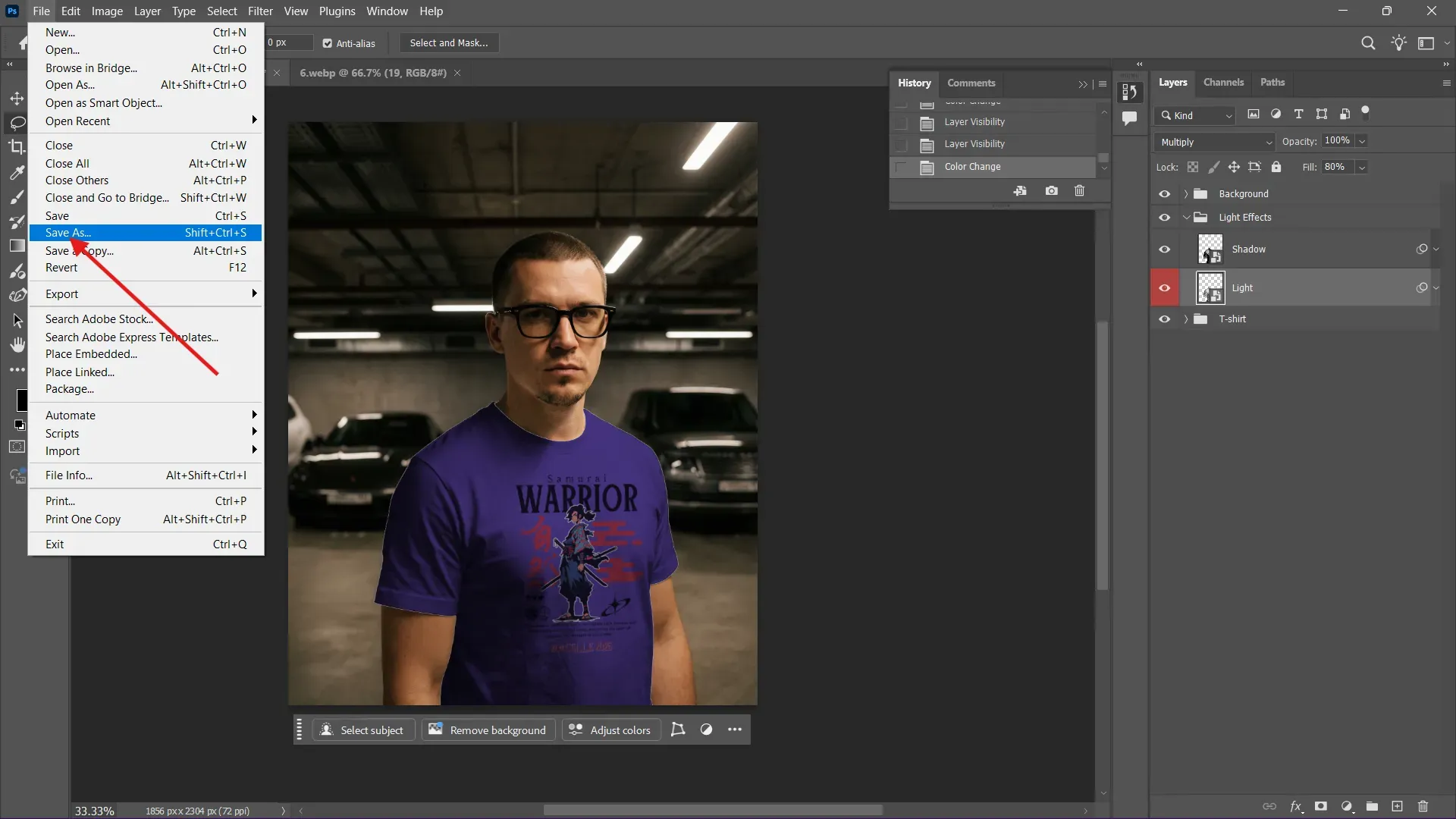
Task: Click the Delete layer trash icon
Action: (1423, 806)
